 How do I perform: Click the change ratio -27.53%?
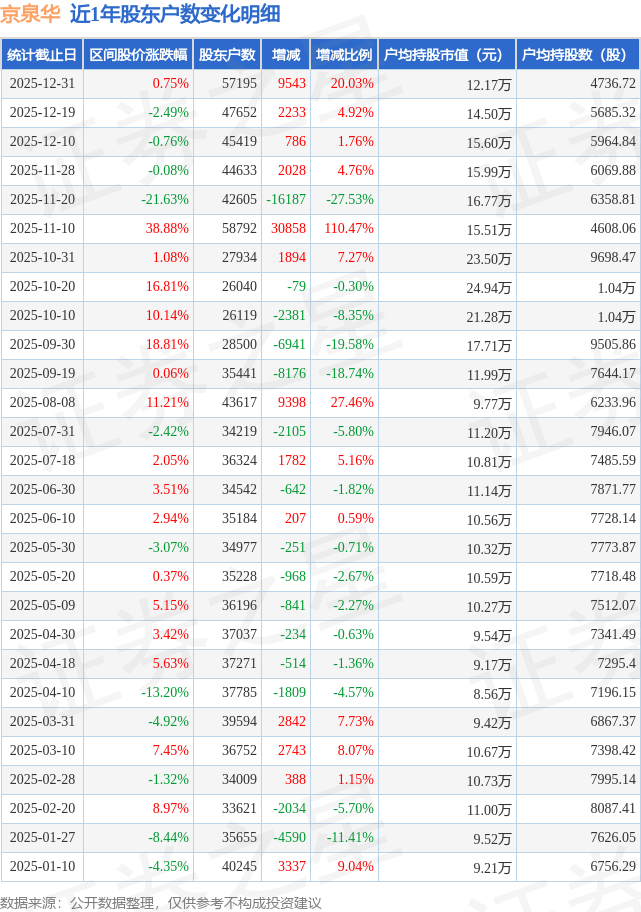(350, 199)
